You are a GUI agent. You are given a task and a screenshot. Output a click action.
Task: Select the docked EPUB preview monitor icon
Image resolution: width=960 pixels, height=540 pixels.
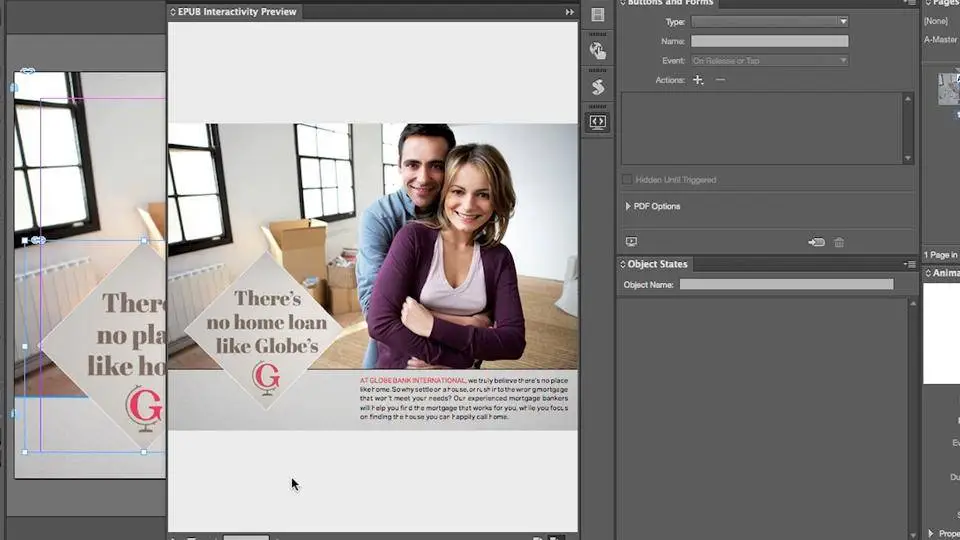(x=598, y=122)
